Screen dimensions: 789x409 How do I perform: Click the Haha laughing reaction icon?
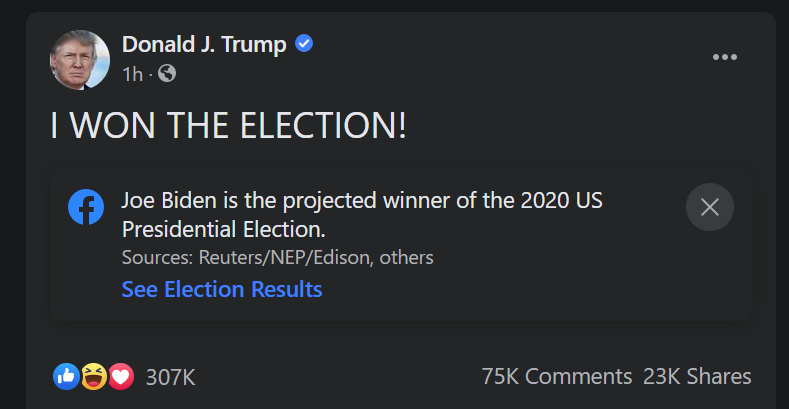(94, 376)
